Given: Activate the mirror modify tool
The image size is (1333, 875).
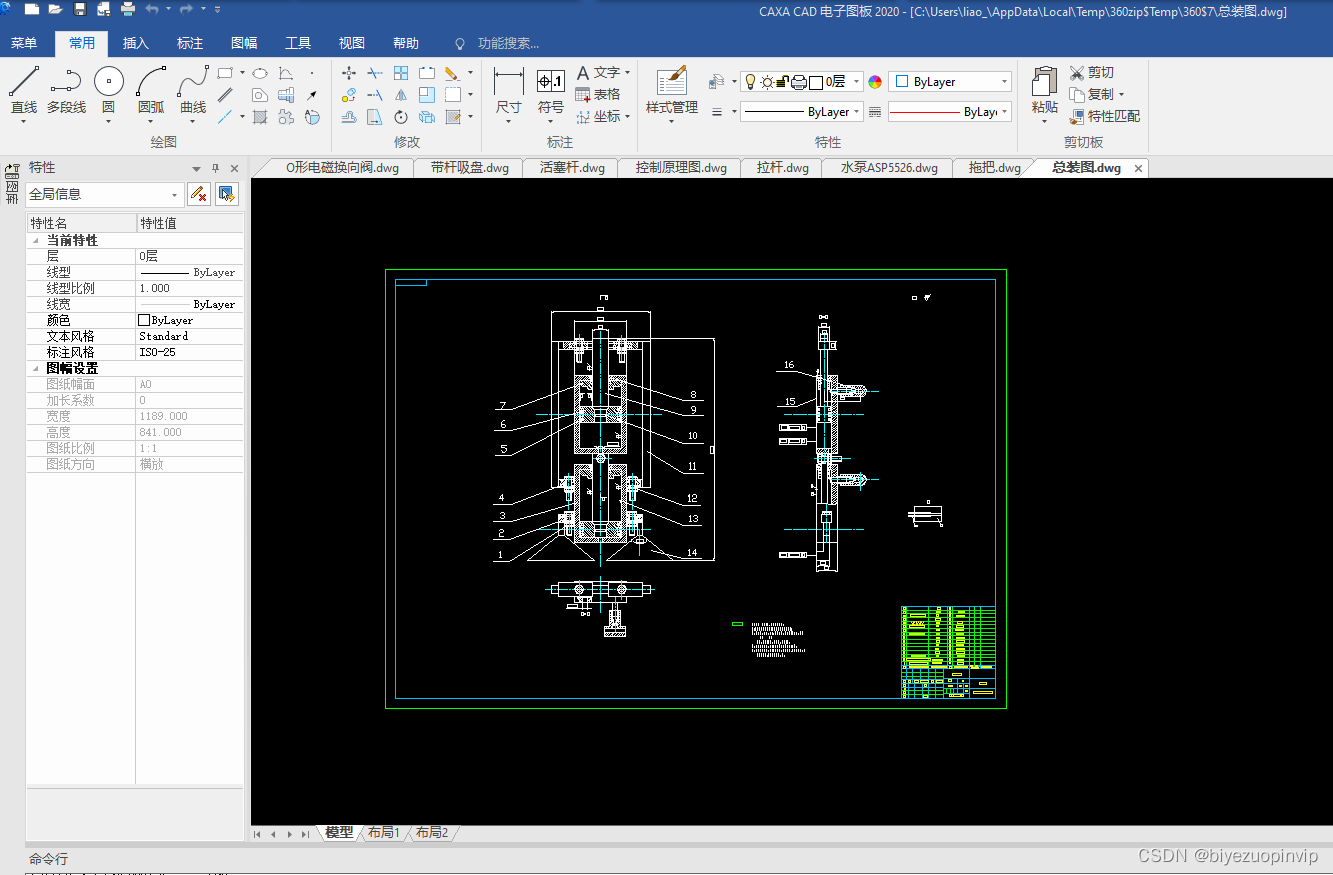Looking at the screenshot, I should pos(401,95).
